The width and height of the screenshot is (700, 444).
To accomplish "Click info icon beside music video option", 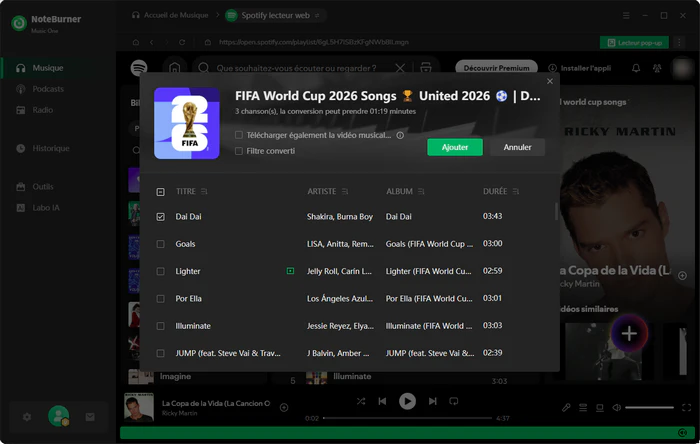I will point(400,135).
